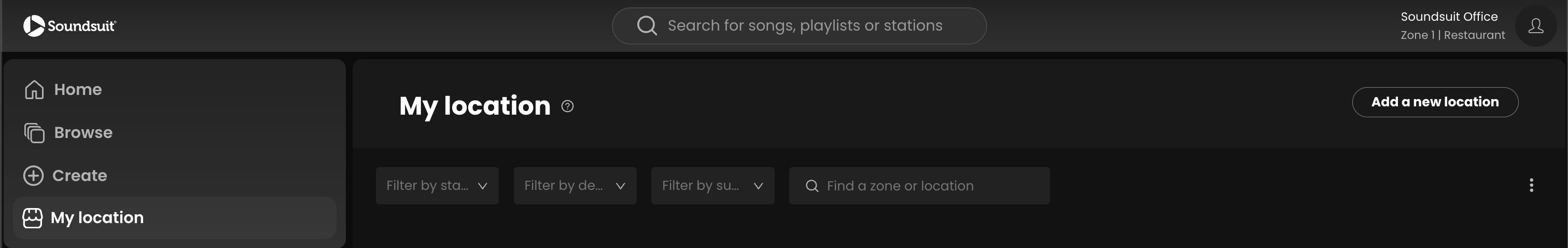Viewport: 1568px width, 248px height.
Task: Click the magnifier icon in the top search bar
Action: 647,25
